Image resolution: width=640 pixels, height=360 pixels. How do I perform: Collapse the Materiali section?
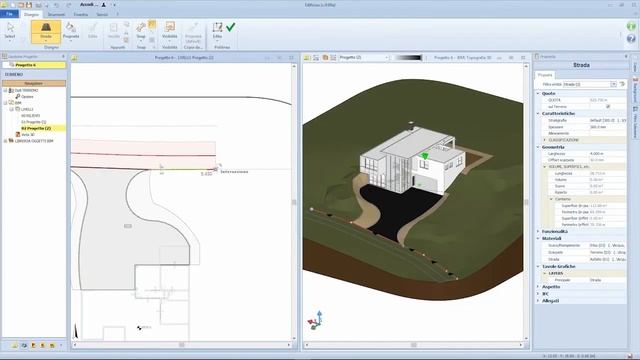538,238
